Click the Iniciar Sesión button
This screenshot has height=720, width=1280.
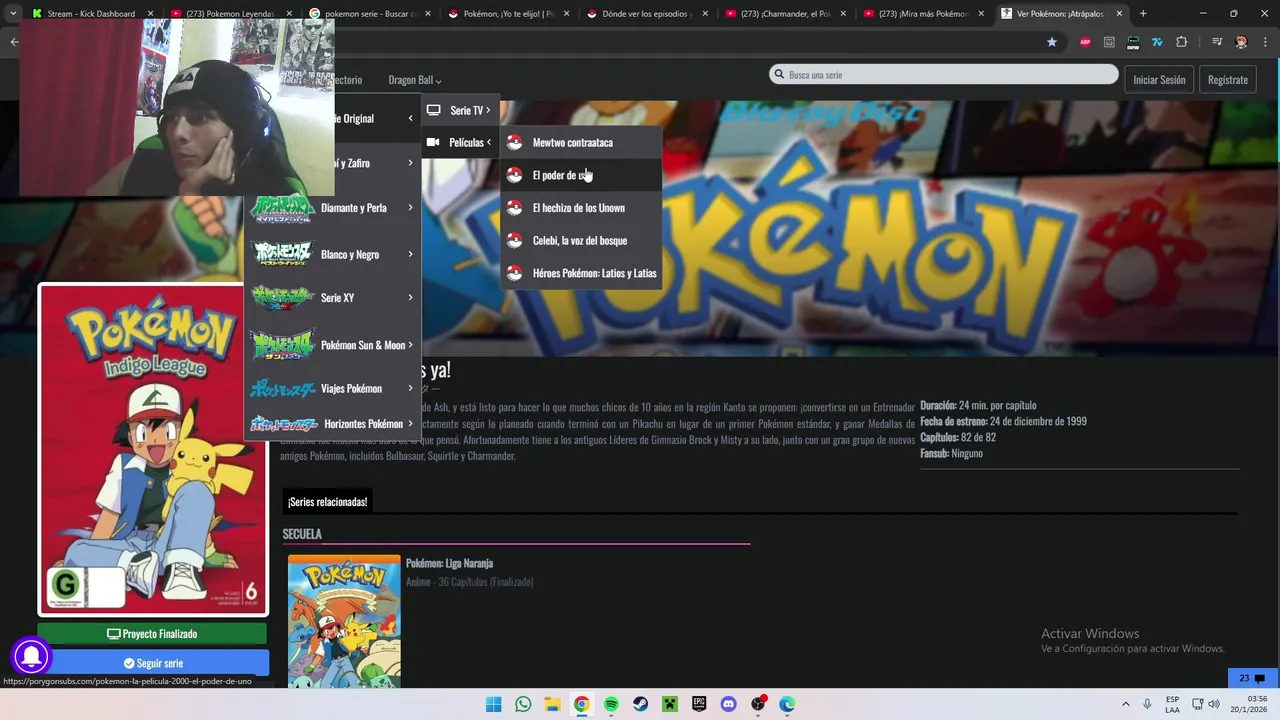pos(1159,80)
